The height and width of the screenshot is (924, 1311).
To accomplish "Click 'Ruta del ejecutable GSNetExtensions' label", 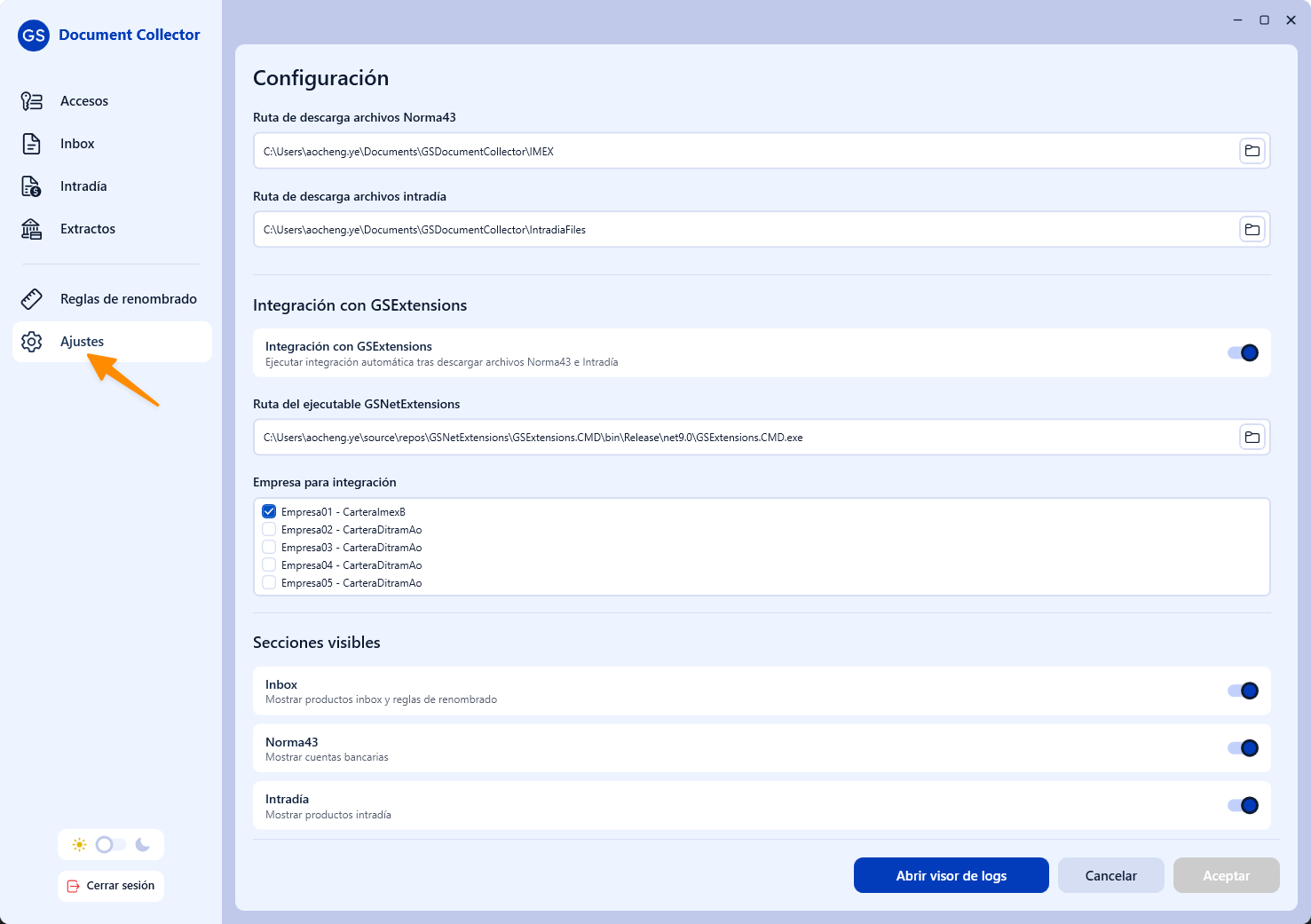I will (x=357, y=404).
